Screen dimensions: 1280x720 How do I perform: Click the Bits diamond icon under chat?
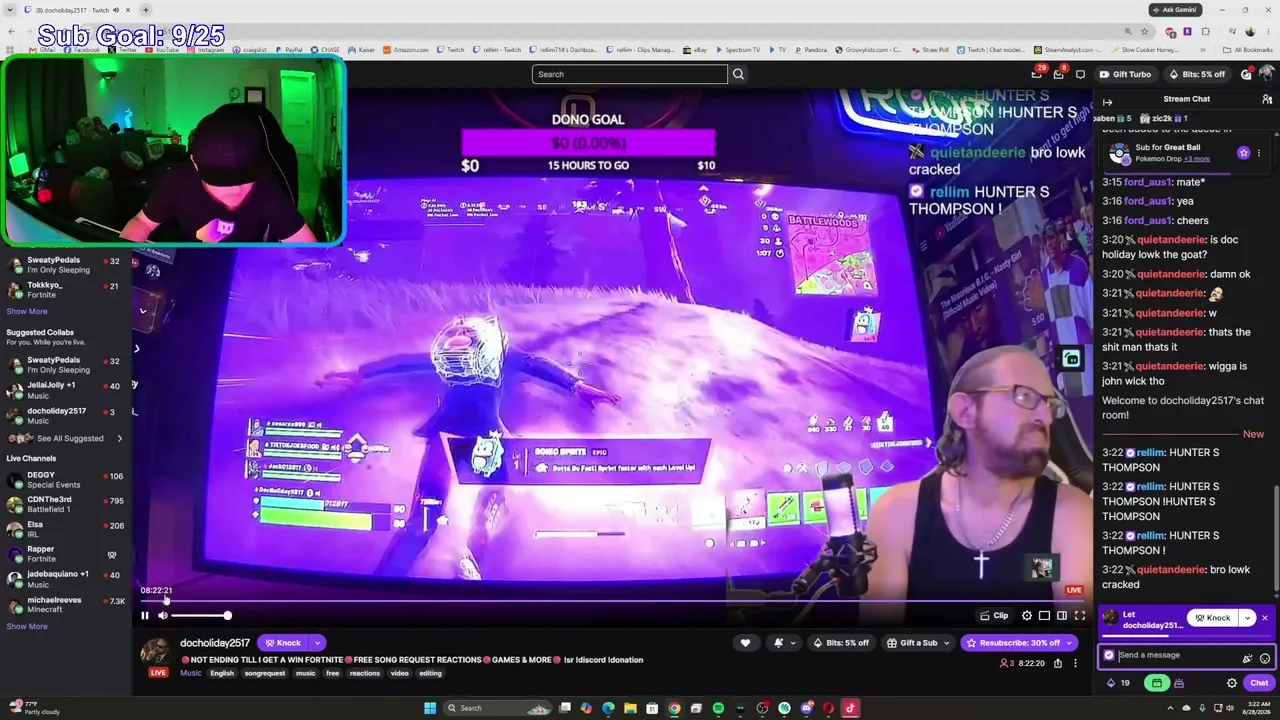(x=1110, y=683)
